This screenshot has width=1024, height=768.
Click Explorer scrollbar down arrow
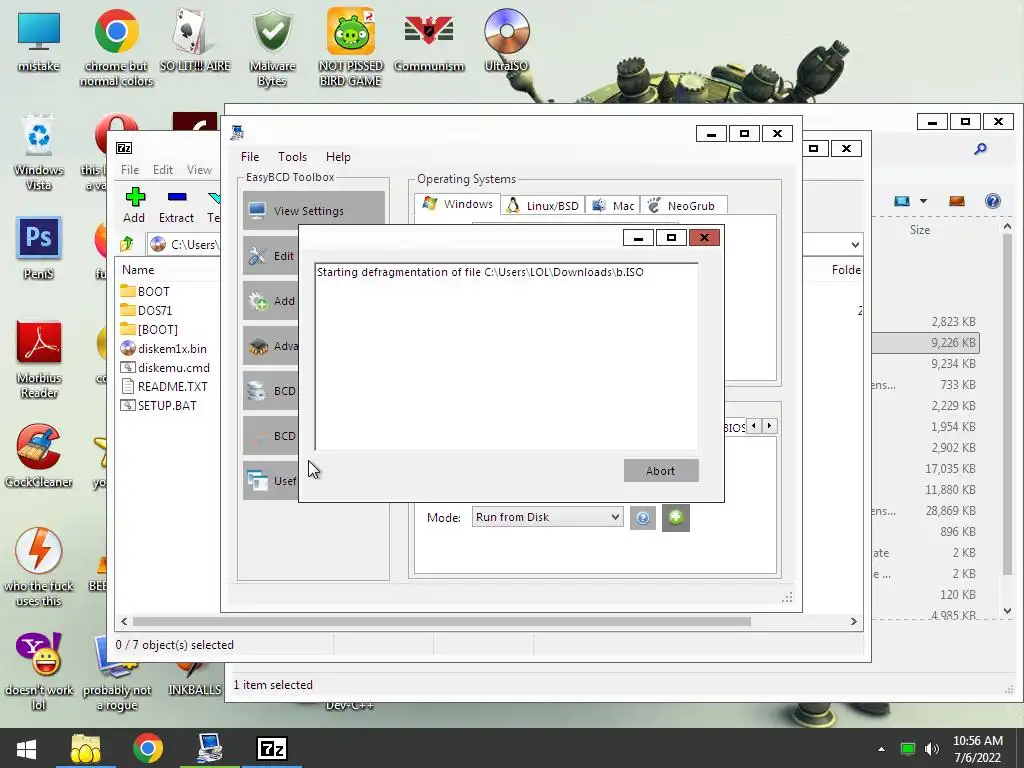click(x=1008, y=611)
